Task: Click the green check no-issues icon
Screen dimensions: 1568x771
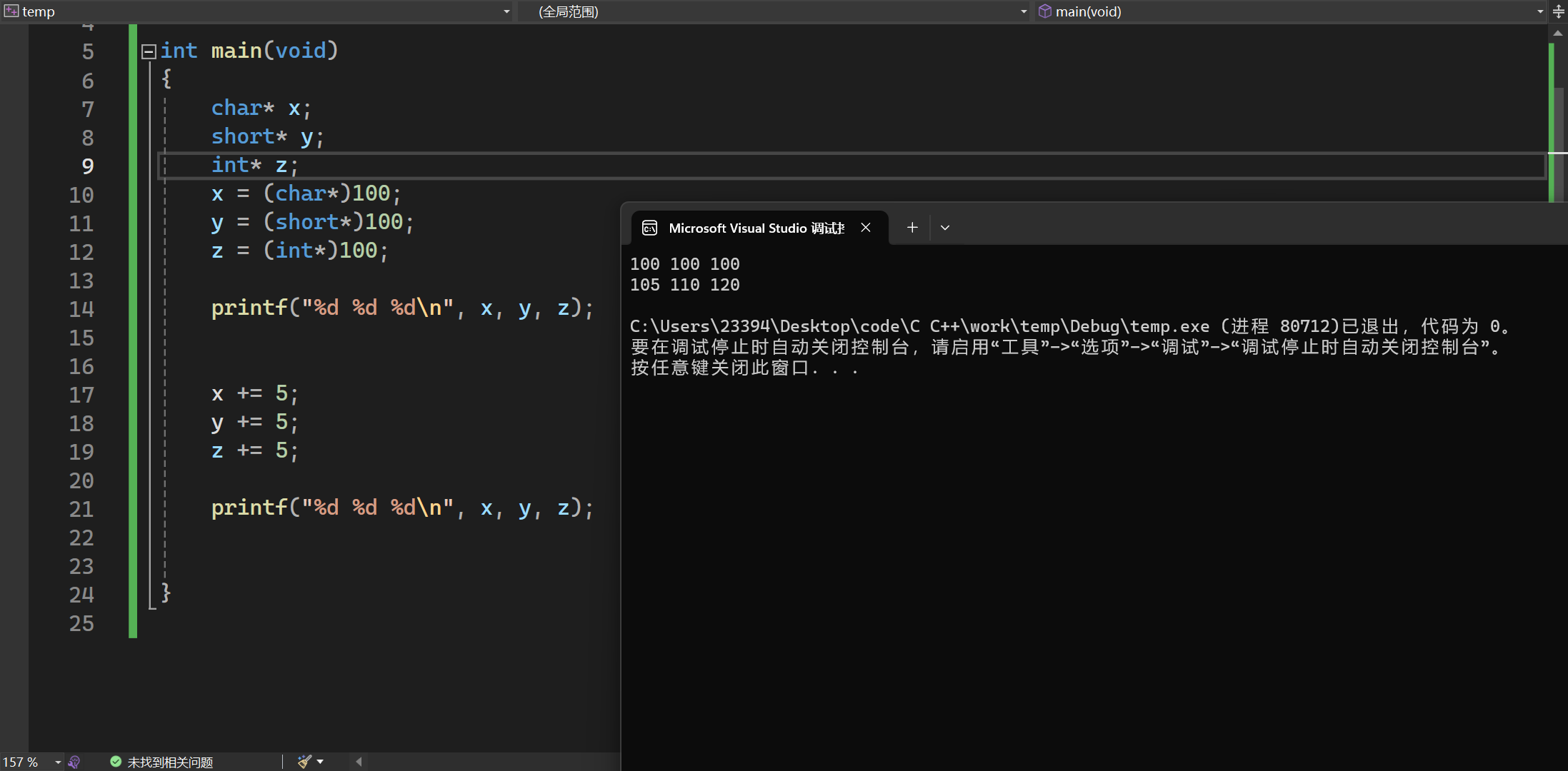Action: coord(116,762)
